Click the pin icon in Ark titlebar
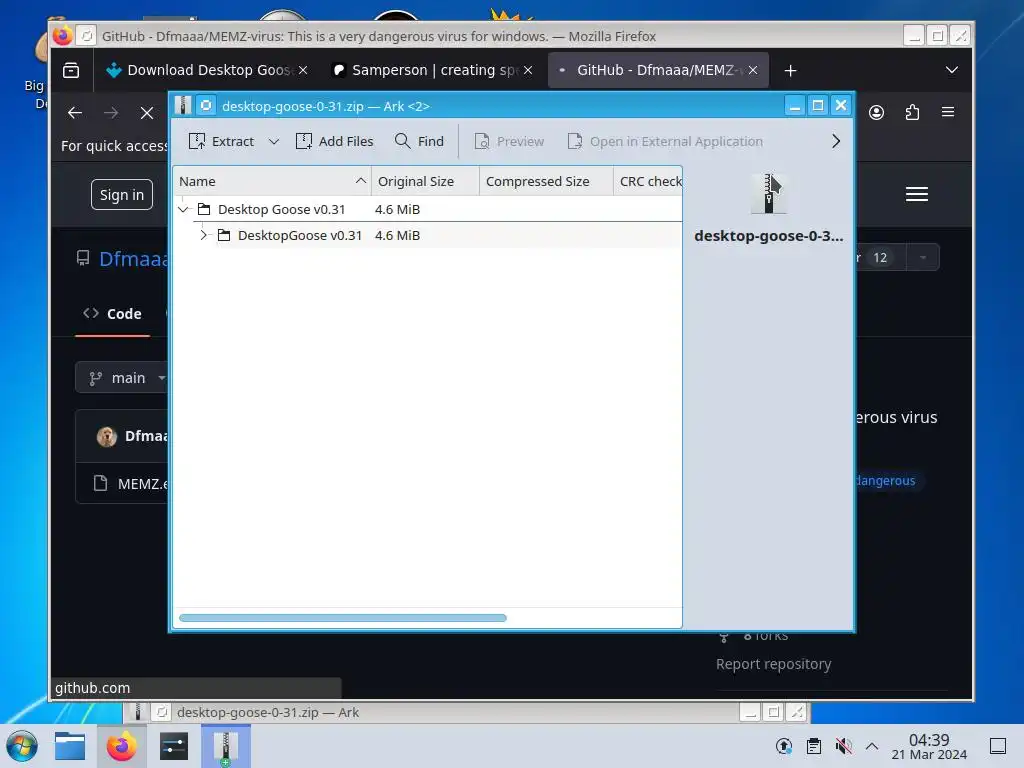The image size is (1024, 768). coord(206,106)
